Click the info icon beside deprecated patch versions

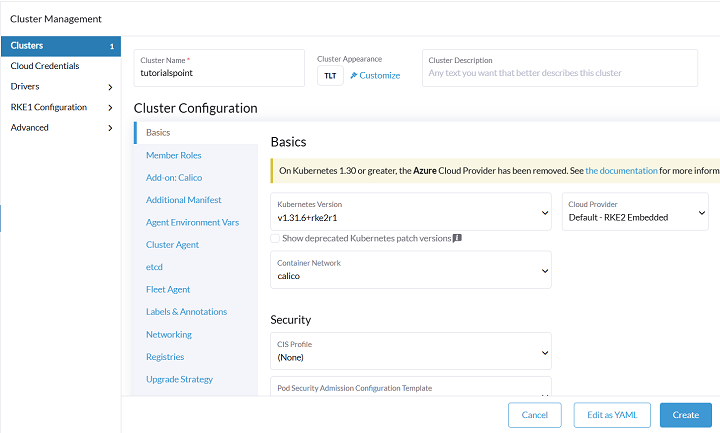tap(457, 238)
